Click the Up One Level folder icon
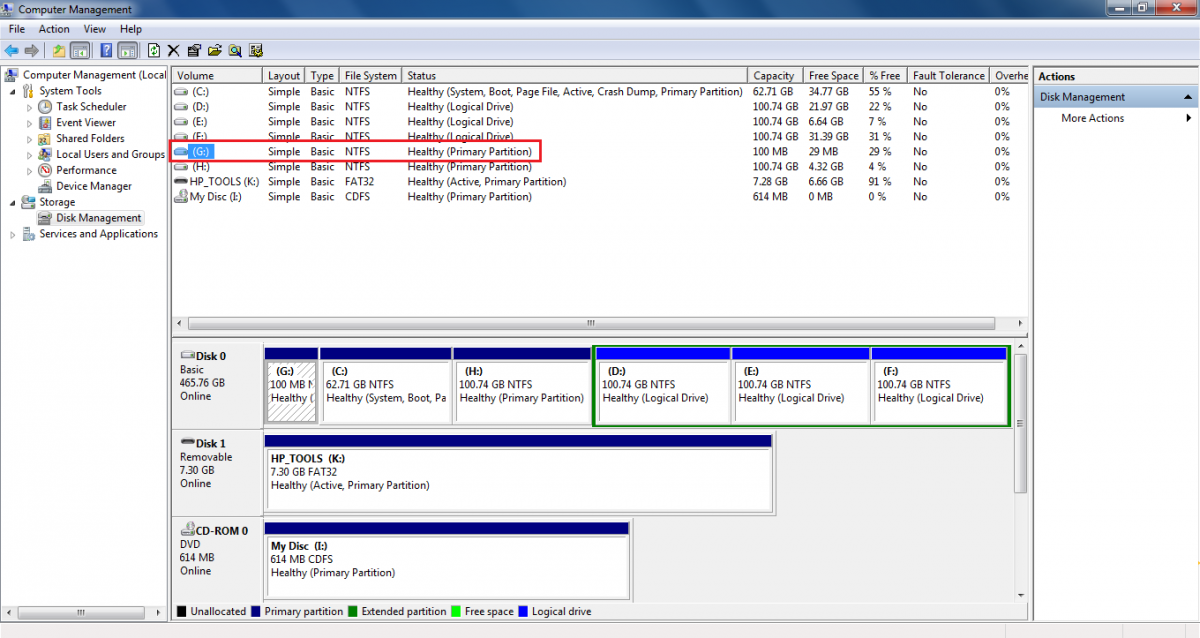This screenshot has width=1200, height=638. (59, 50)
